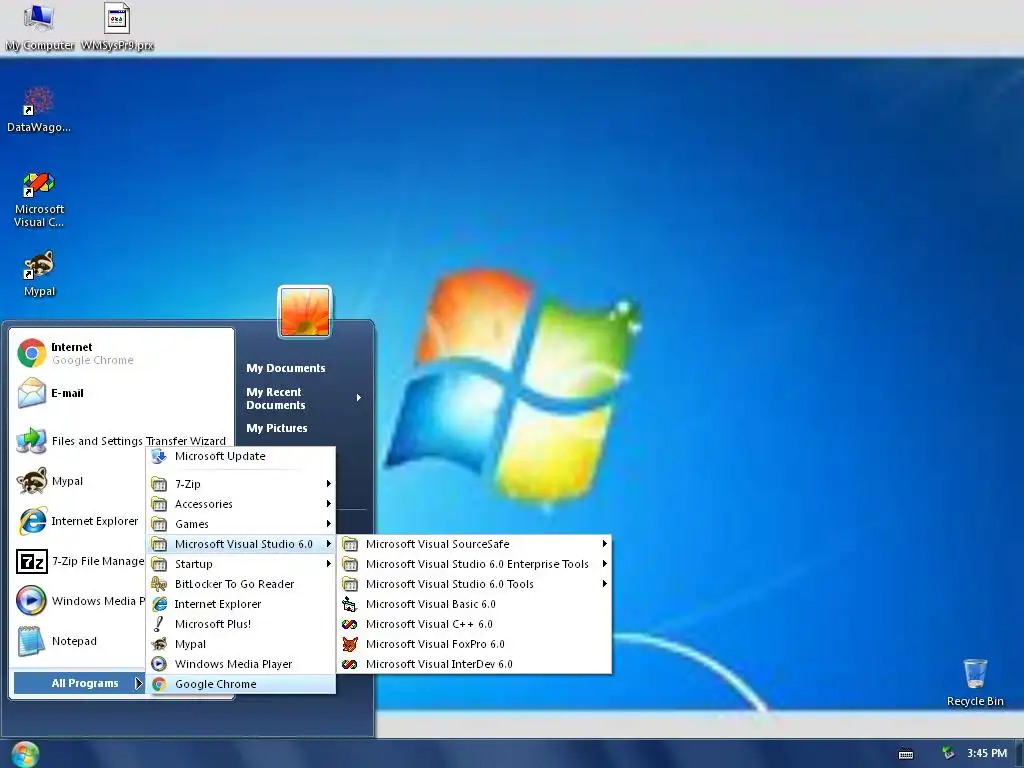This screenshot has width=1024, height=768.
Task: Launch Microsoft Visual Basic 6.0
Action: pyautogui.click(x=475, y=604)
